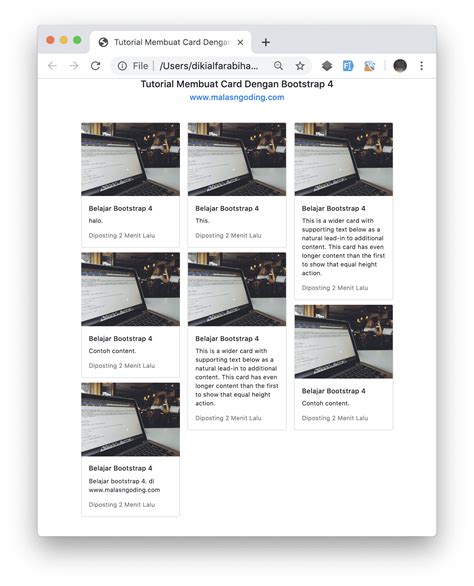Viewport: 474px width, 586px height.
Task: Go back using the browser back arrow
Action: 53,66
